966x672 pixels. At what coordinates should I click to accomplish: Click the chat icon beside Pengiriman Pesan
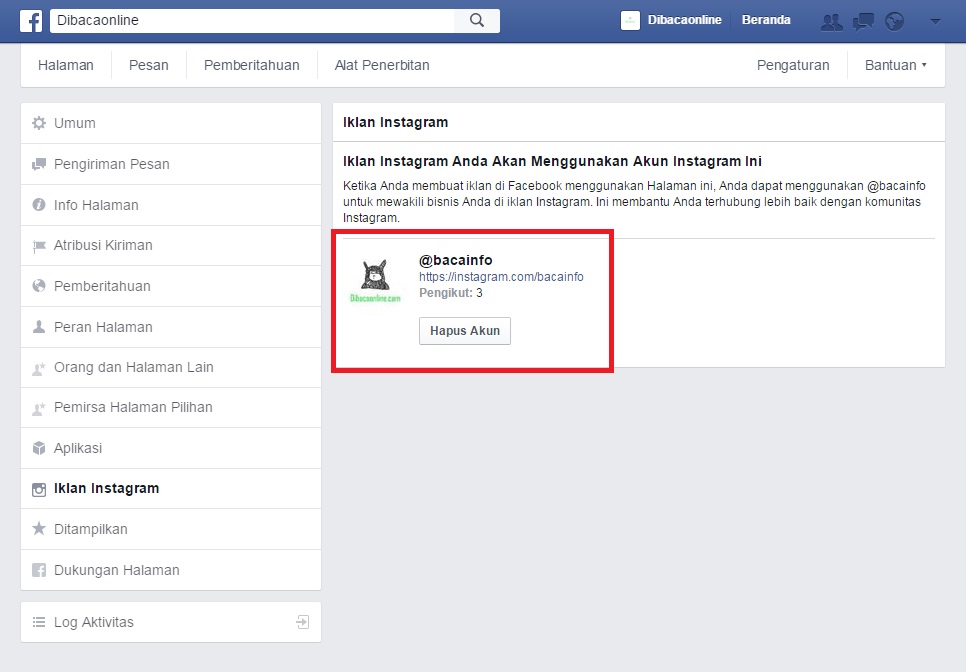(x=39, y=164)
